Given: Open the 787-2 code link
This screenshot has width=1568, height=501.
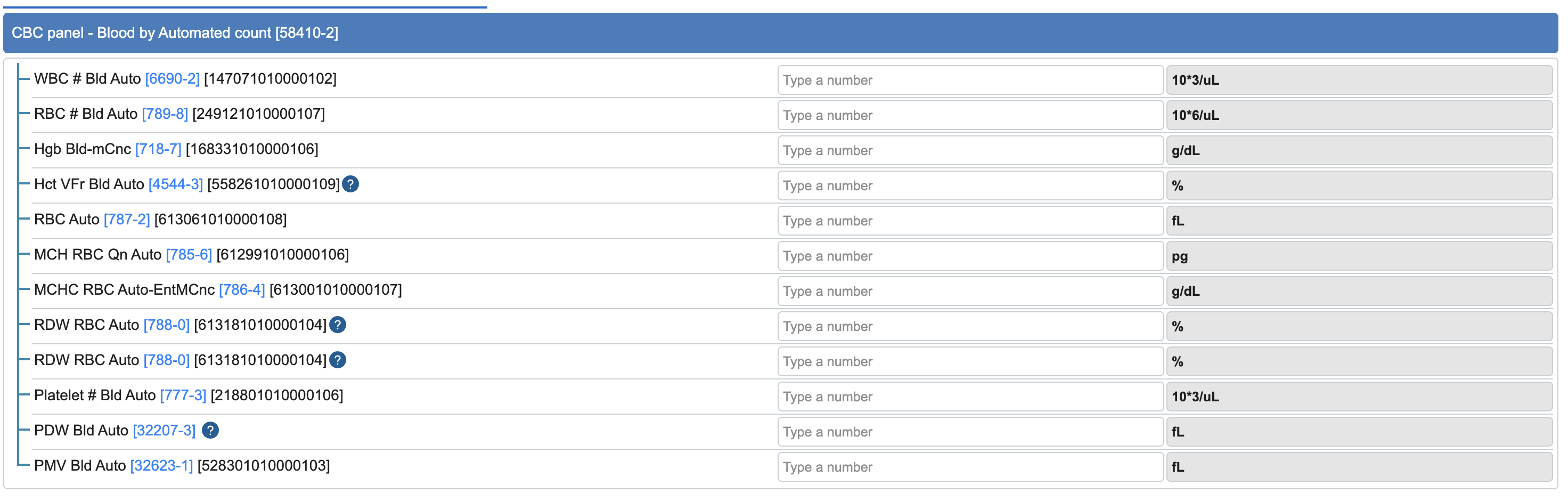Looking at the screenshot, I should (127, 220).
